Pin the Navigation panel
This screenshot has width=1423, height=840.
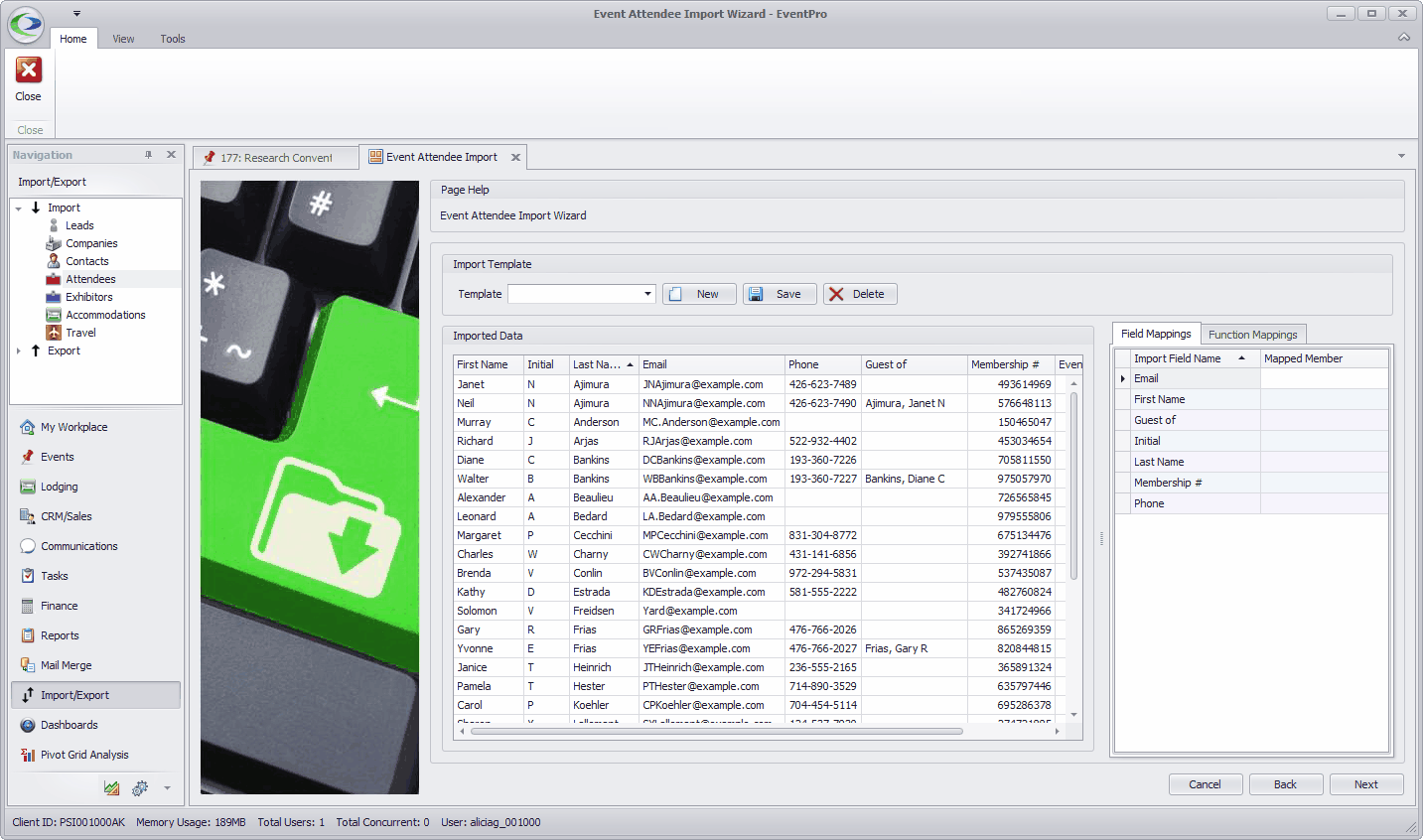[149, 155]
